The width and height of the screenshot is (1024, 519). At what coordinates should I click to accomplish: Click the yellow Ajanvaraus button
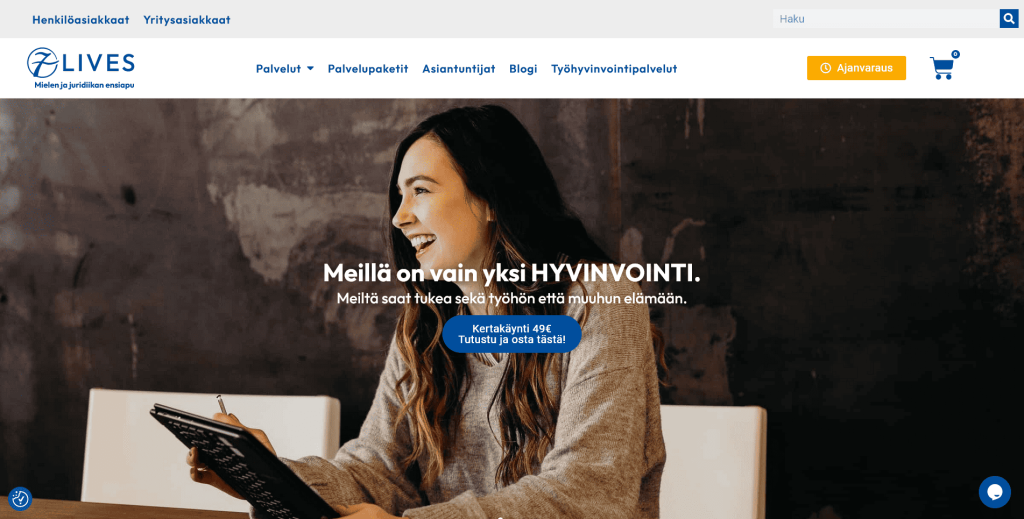click(856, 68)
